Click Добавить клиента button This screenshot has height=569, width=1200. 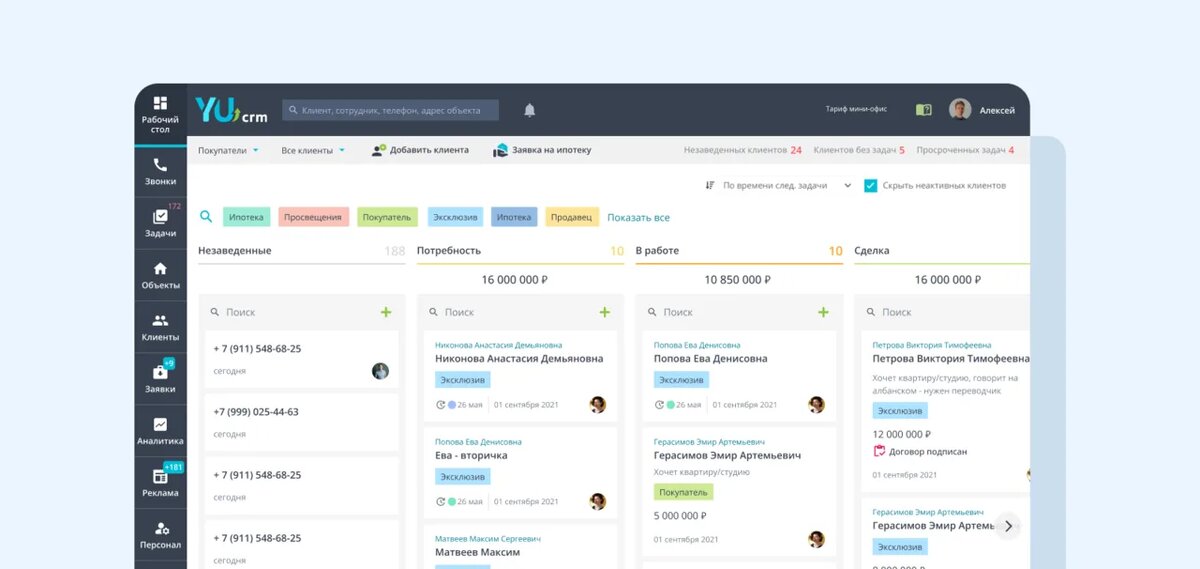(x=420, y=150)
